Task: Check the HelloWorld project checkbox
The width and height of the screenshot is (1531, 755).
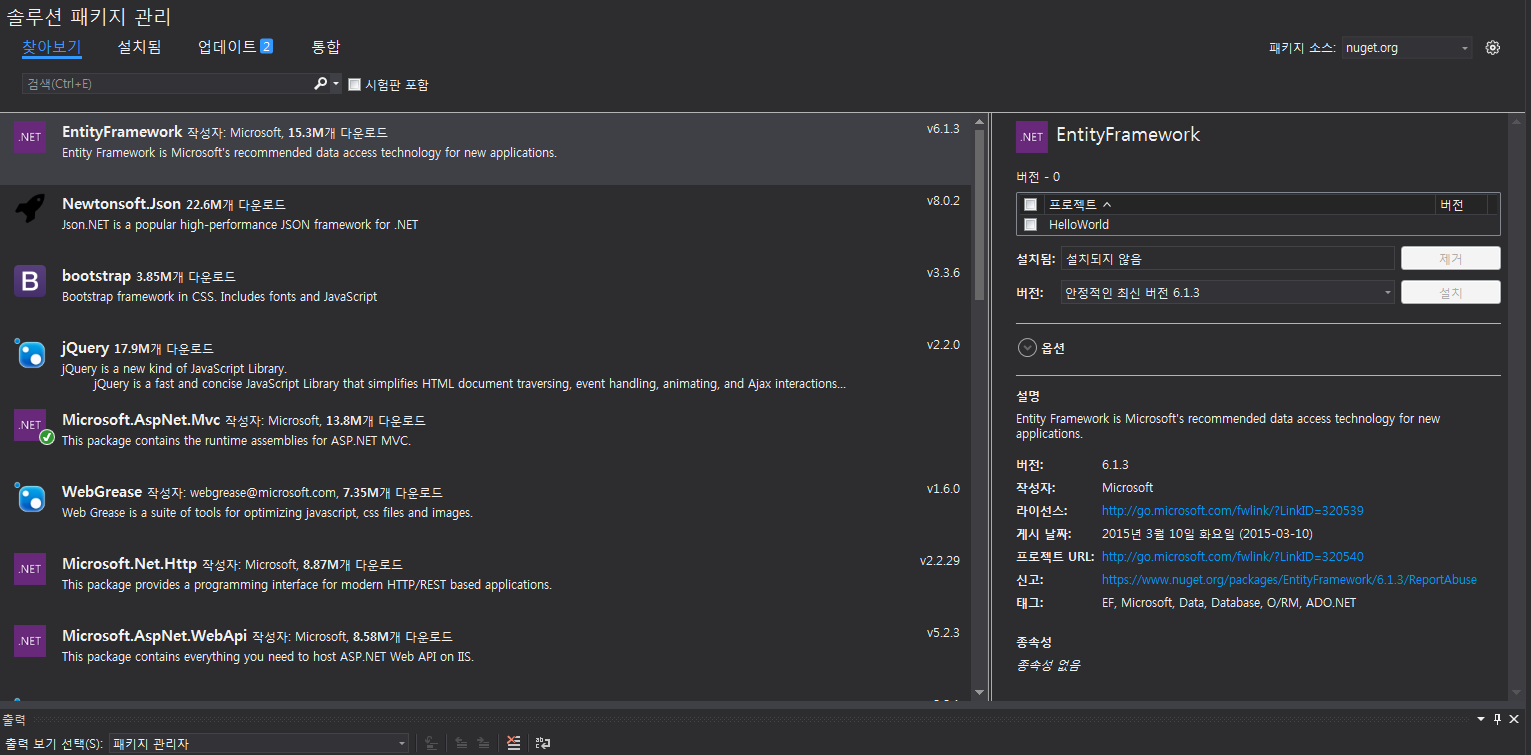Action: (x=1031, y=224)
